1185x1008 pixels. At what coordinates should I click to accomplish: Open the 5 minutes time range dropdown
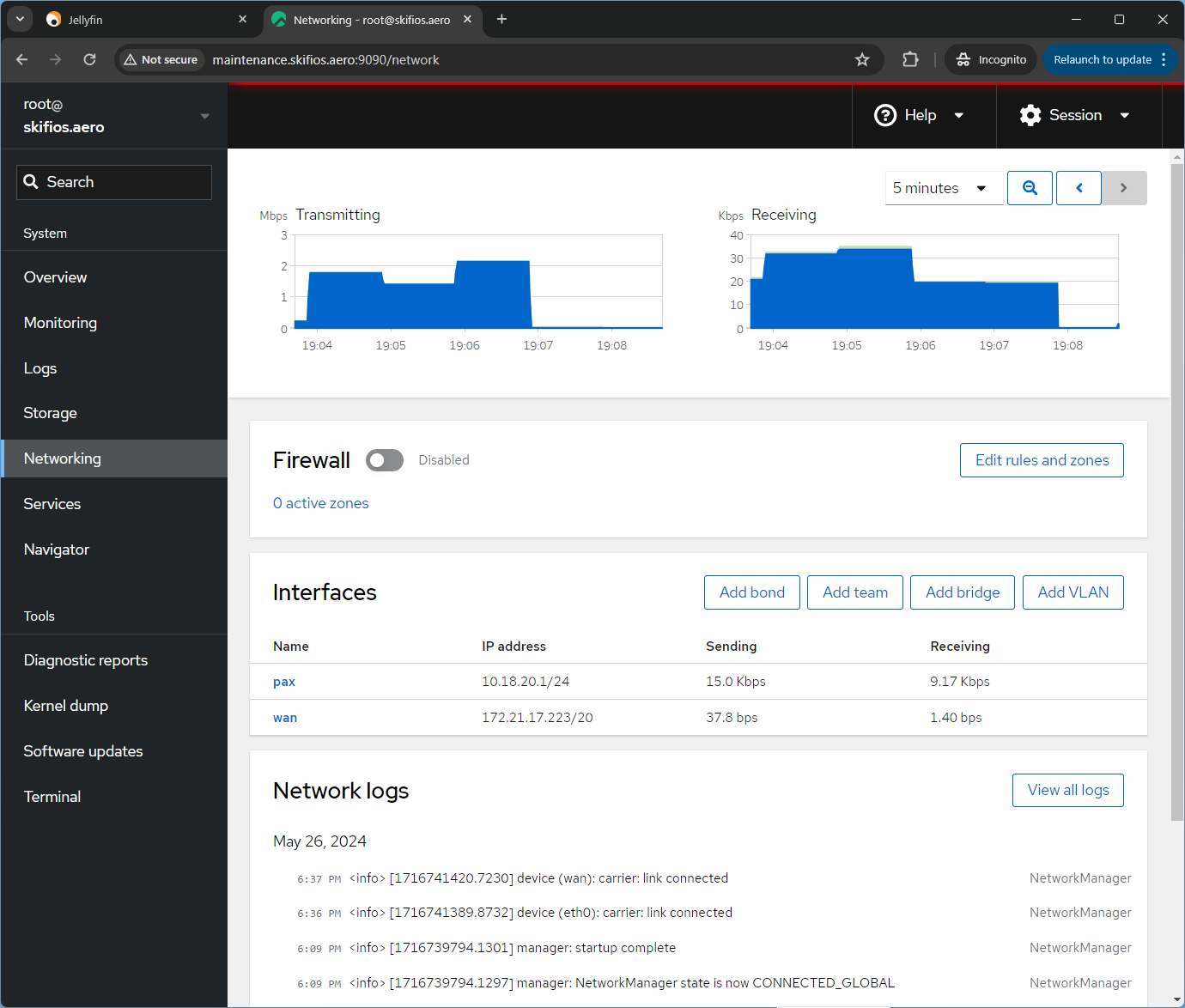tap(943, 188)
